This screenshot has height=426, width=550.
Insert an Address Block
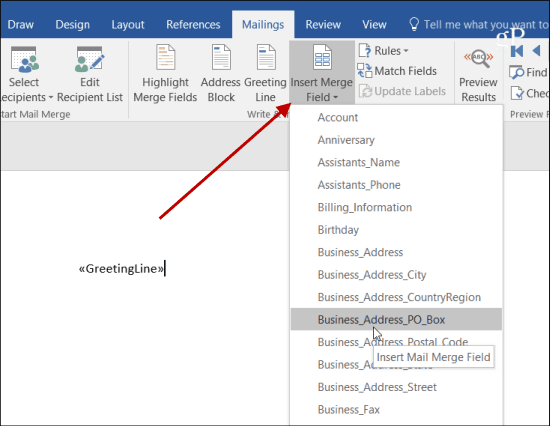click(221, 74)
